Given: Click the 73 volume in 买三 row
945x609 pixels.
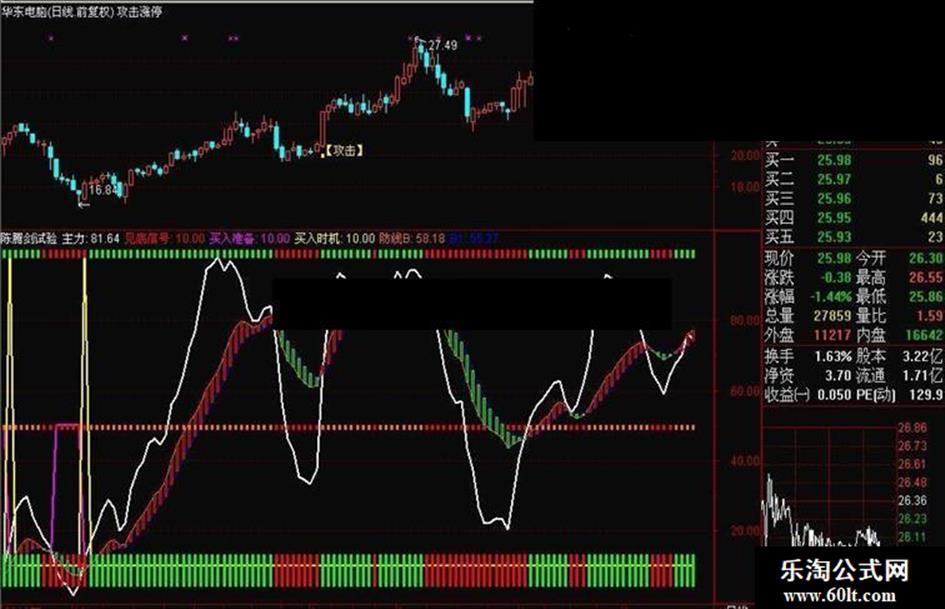Looking at the screenshot, I should (935, 198).
